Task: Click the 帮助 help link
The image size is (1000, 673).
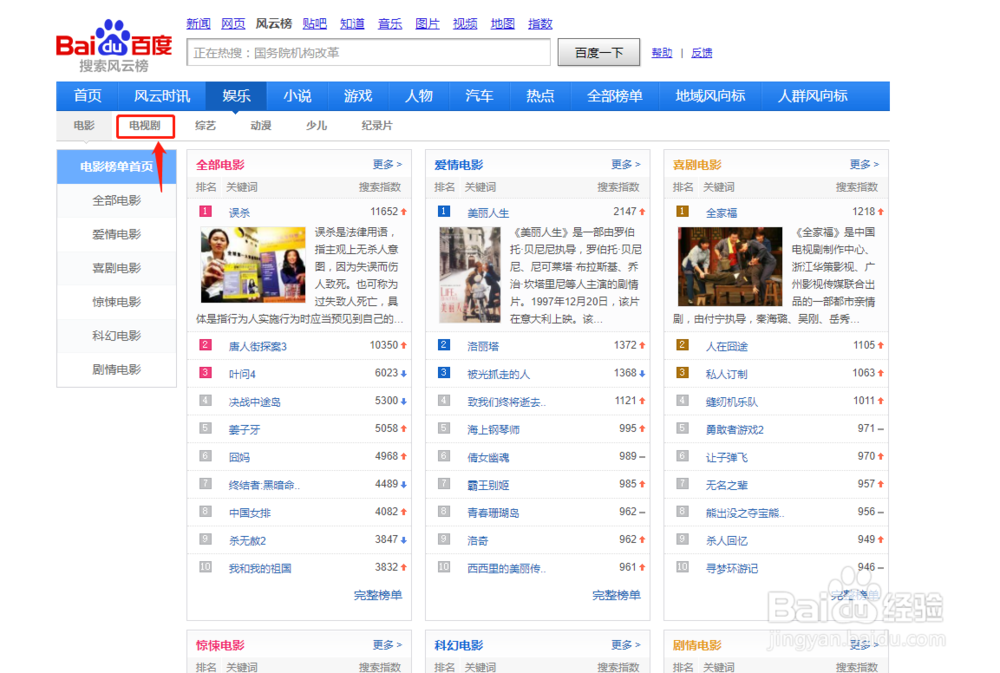Action: pos(662,53)
